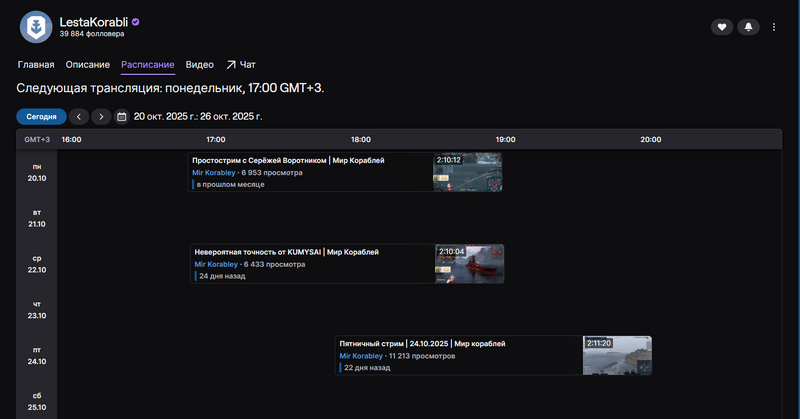Open the Видео tab

click(200, 65)
